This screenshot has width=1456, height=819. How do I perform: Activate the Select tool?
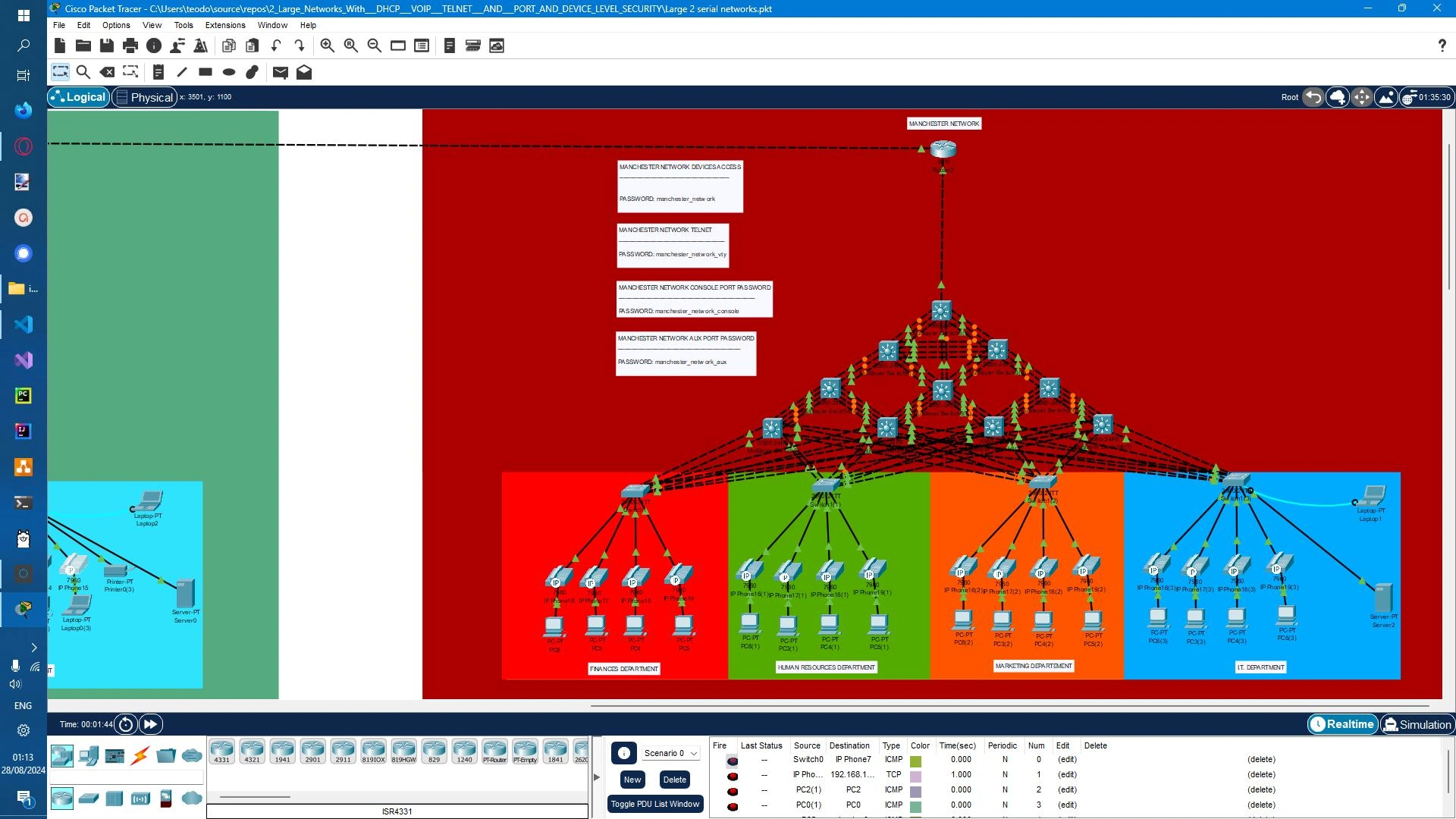60,72
